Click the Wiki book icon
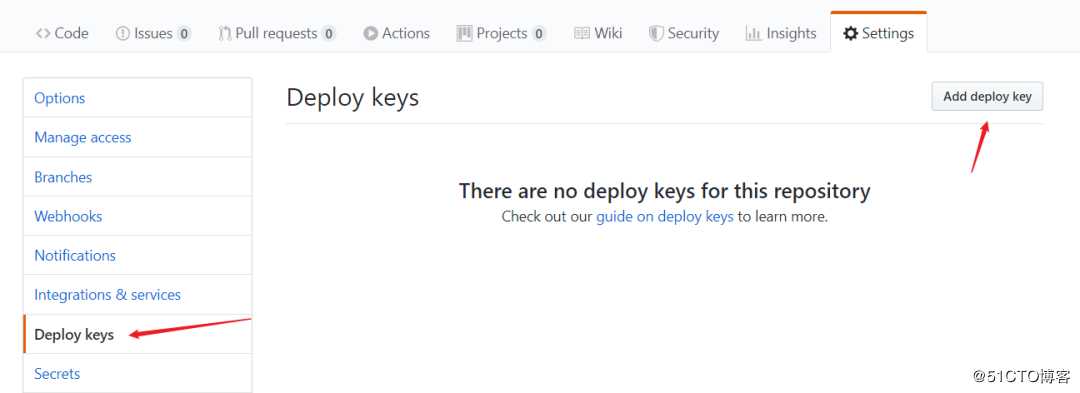This screenshot has width=1080, height=393. tap(582, 33)
